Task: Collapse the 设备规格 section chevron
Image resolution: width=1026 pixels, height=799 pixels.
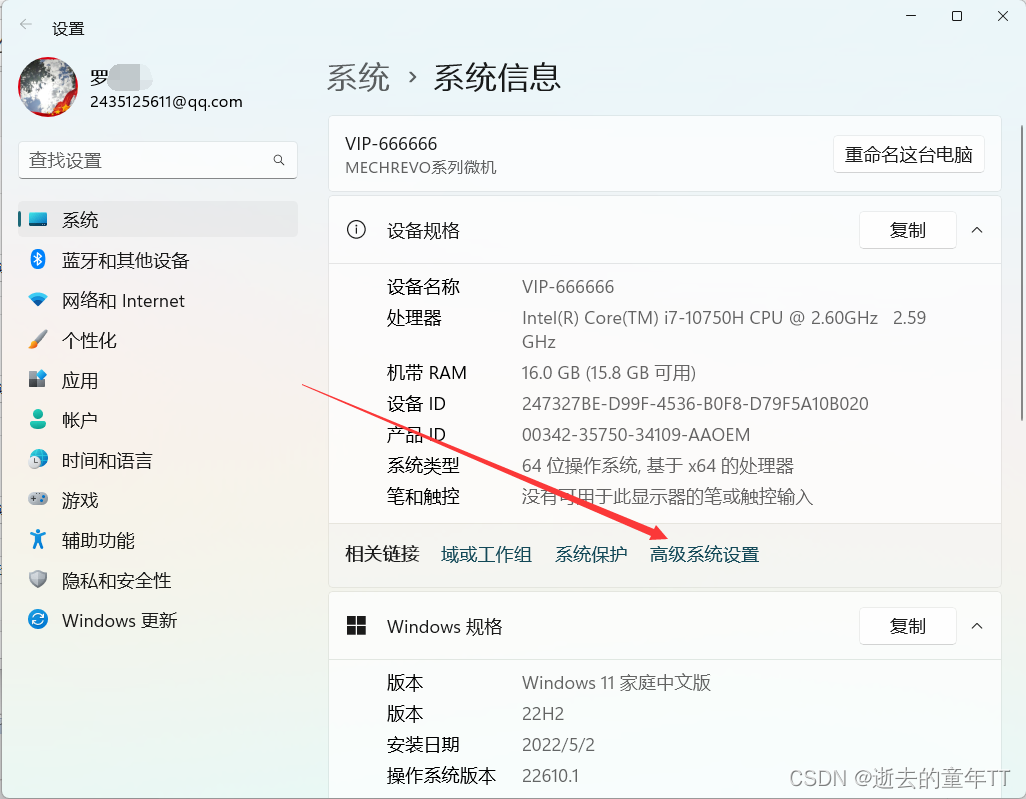Action: tap(977, 230)
